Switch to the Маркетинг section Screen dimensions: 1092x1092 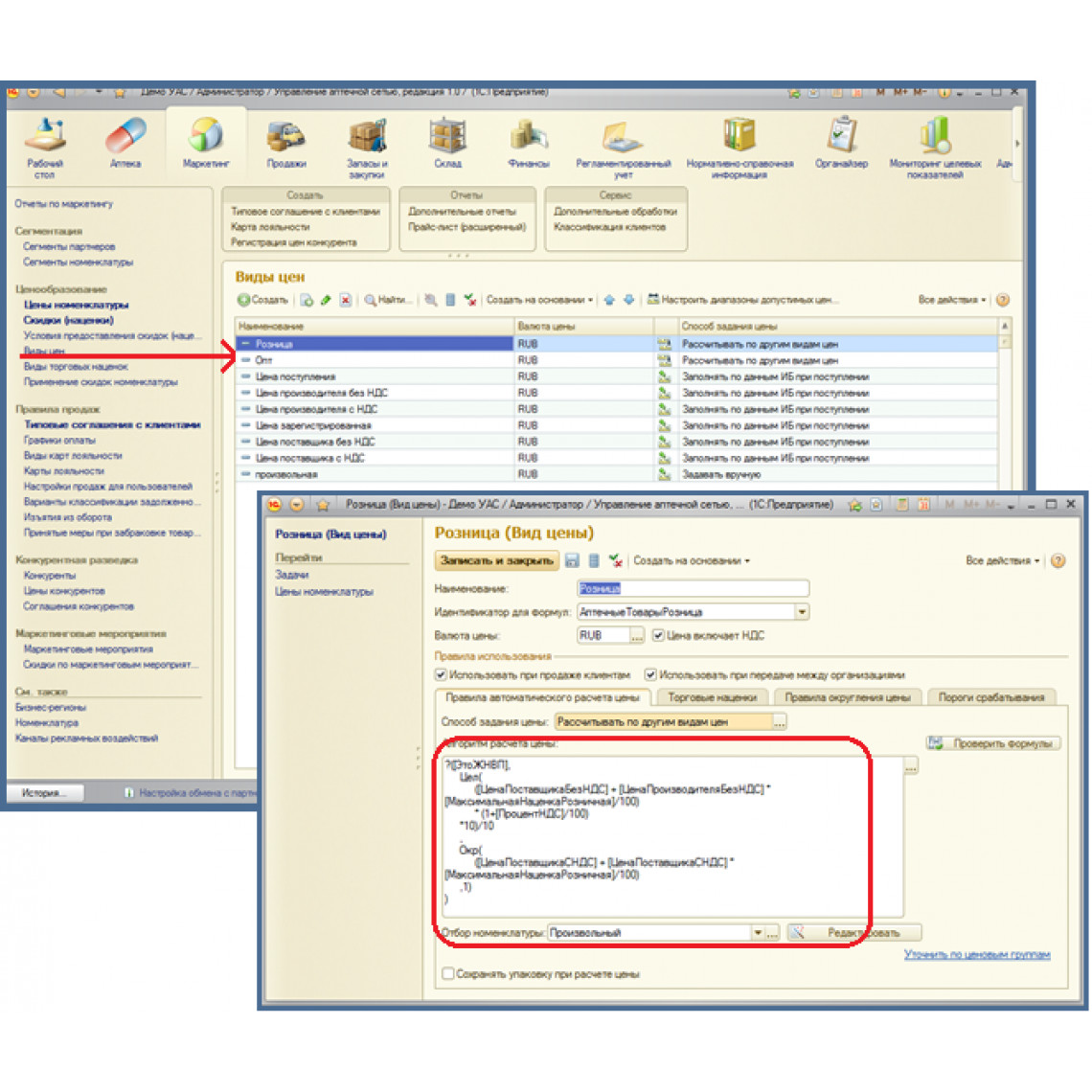205,142
